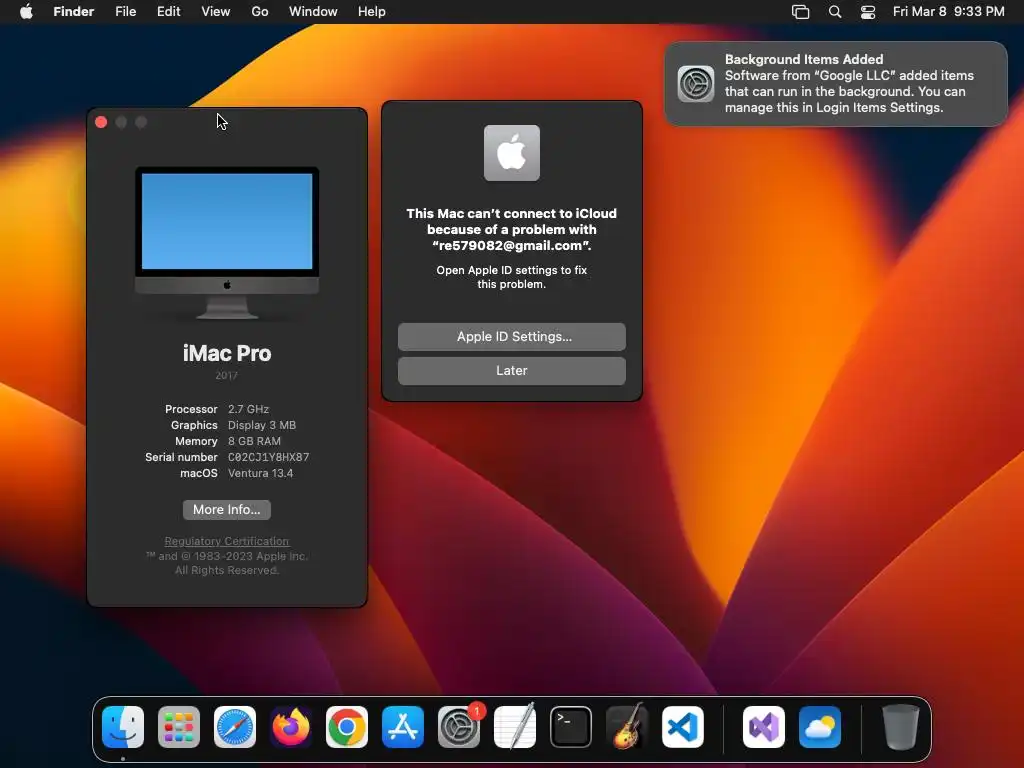
Task: Click More Info... in About window
Action: [227, 509]
